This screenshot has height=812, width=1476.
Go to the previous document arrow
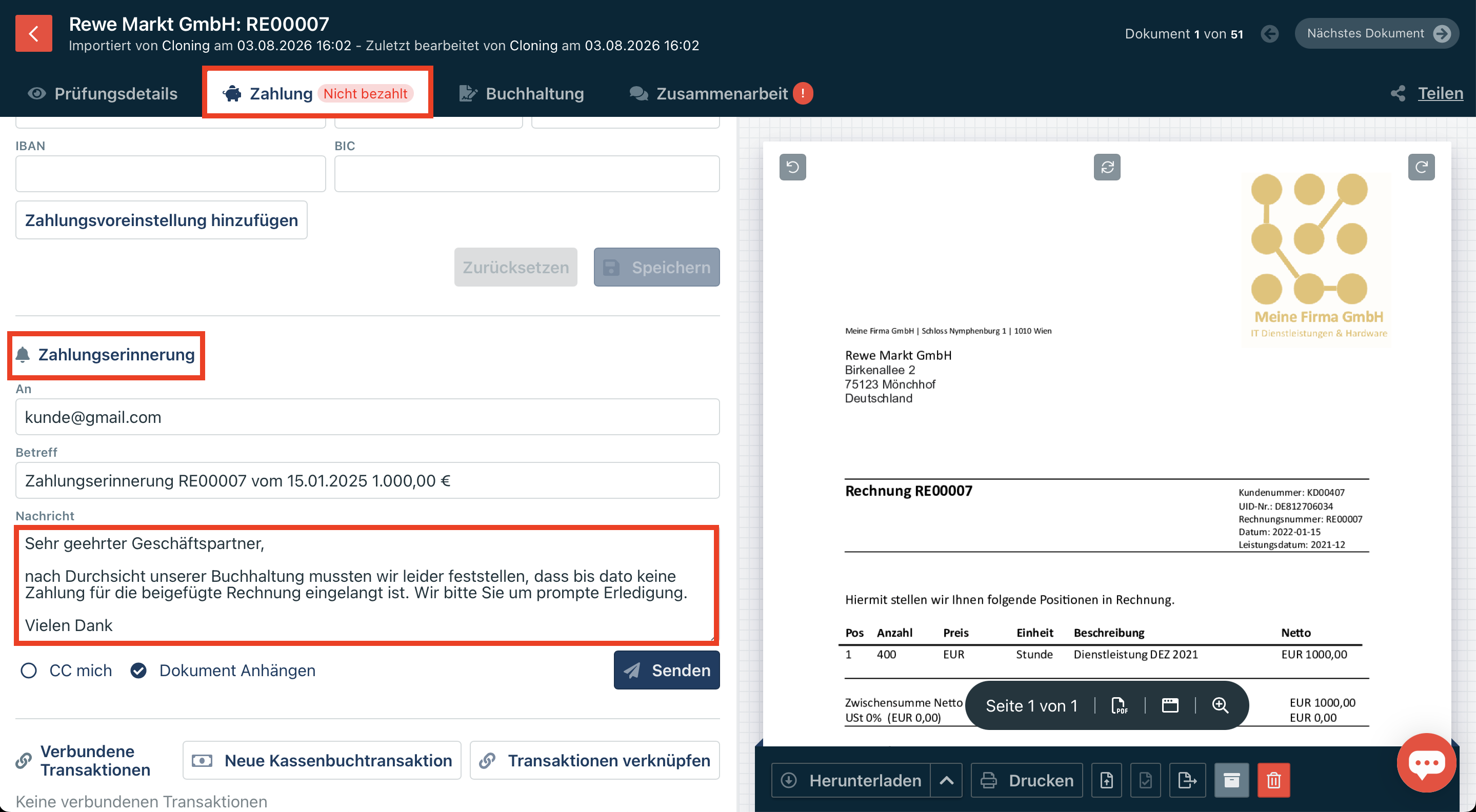1270,34
